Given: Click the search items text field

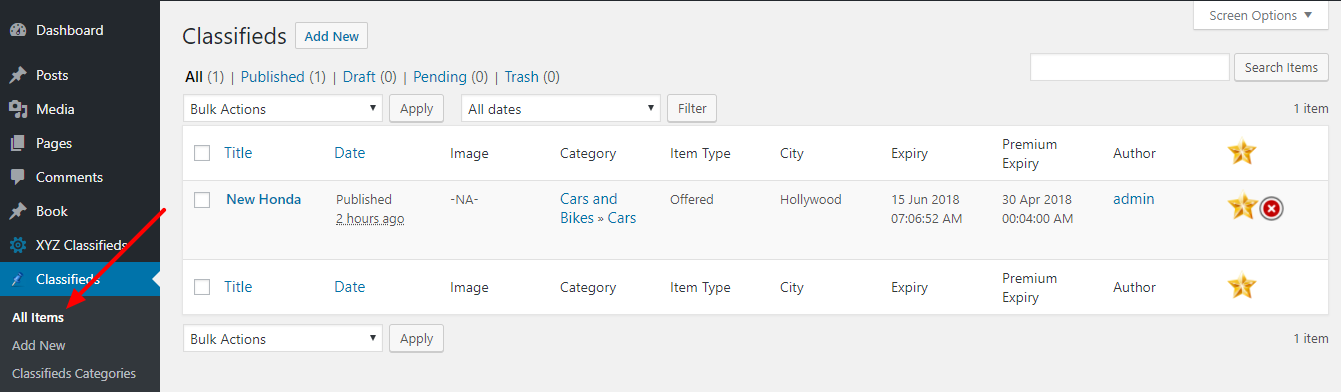Looking at the screenshot, I should (x=1130, y=67).
